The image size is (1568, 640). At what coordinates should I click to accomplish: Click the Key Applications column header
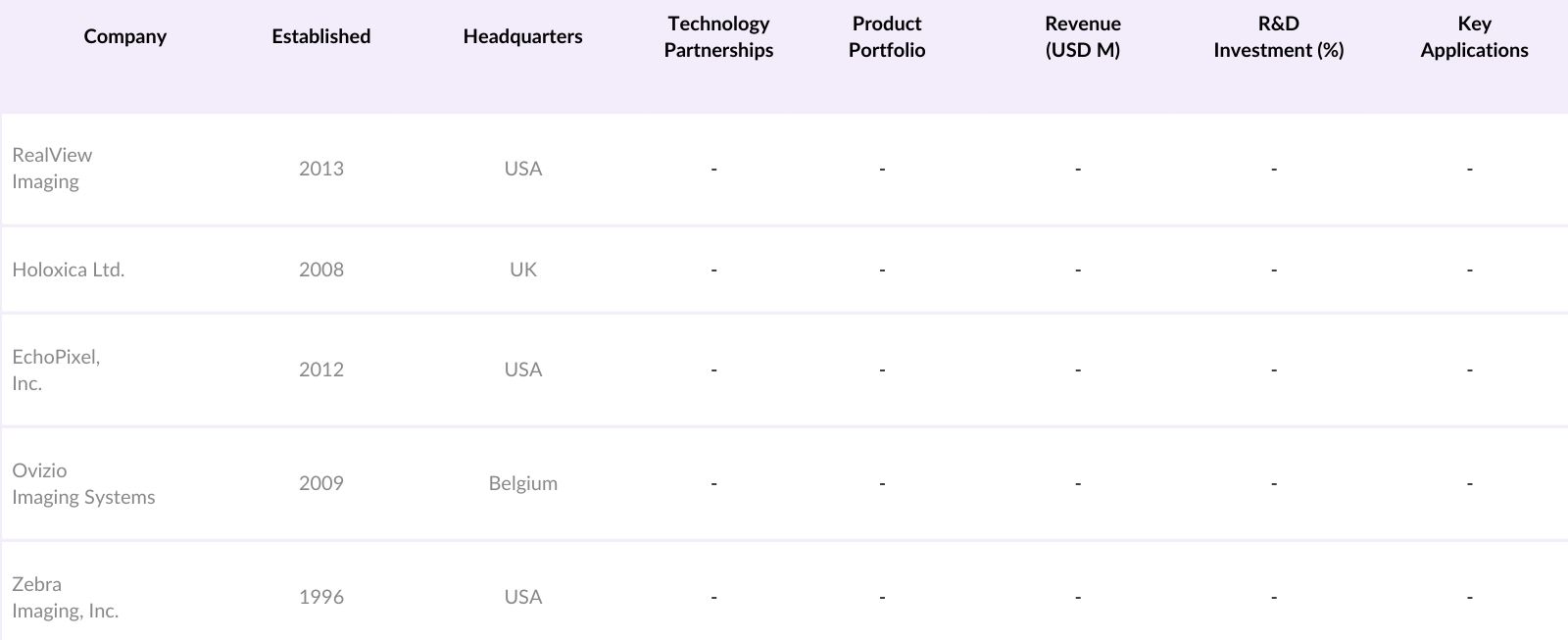pyautogui.click(x=1474, y=37)
